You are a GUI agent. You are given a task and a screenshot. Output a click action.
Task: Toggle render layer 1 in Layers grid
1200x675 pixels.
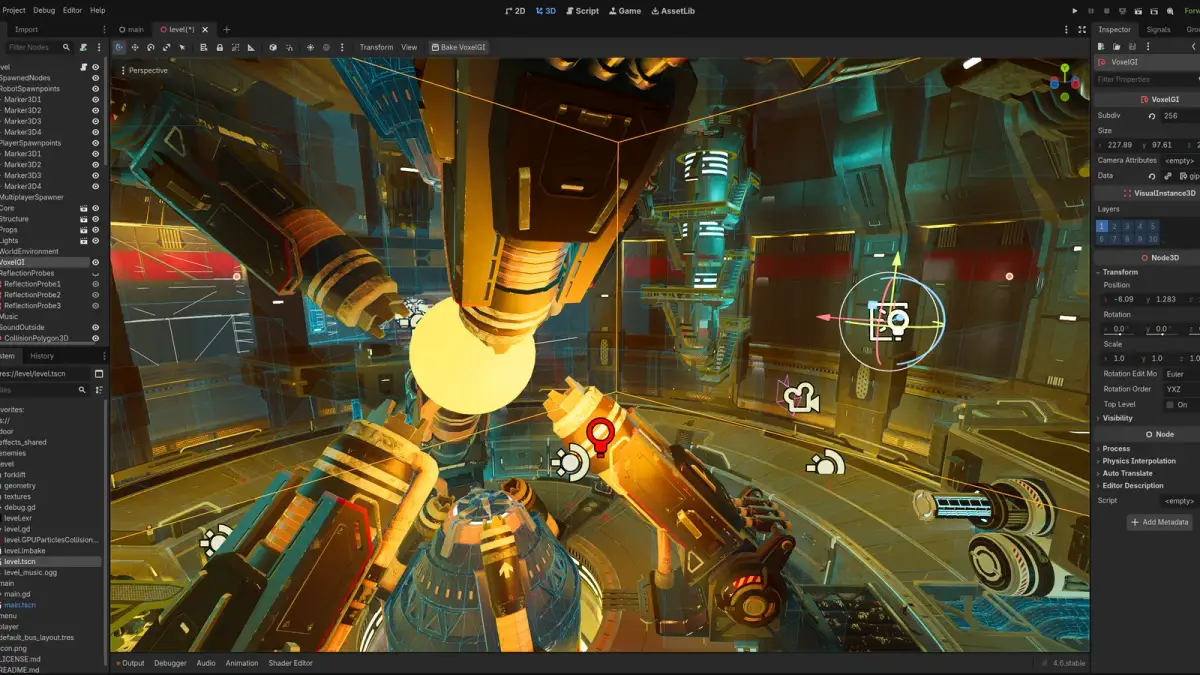point(1102,227)
